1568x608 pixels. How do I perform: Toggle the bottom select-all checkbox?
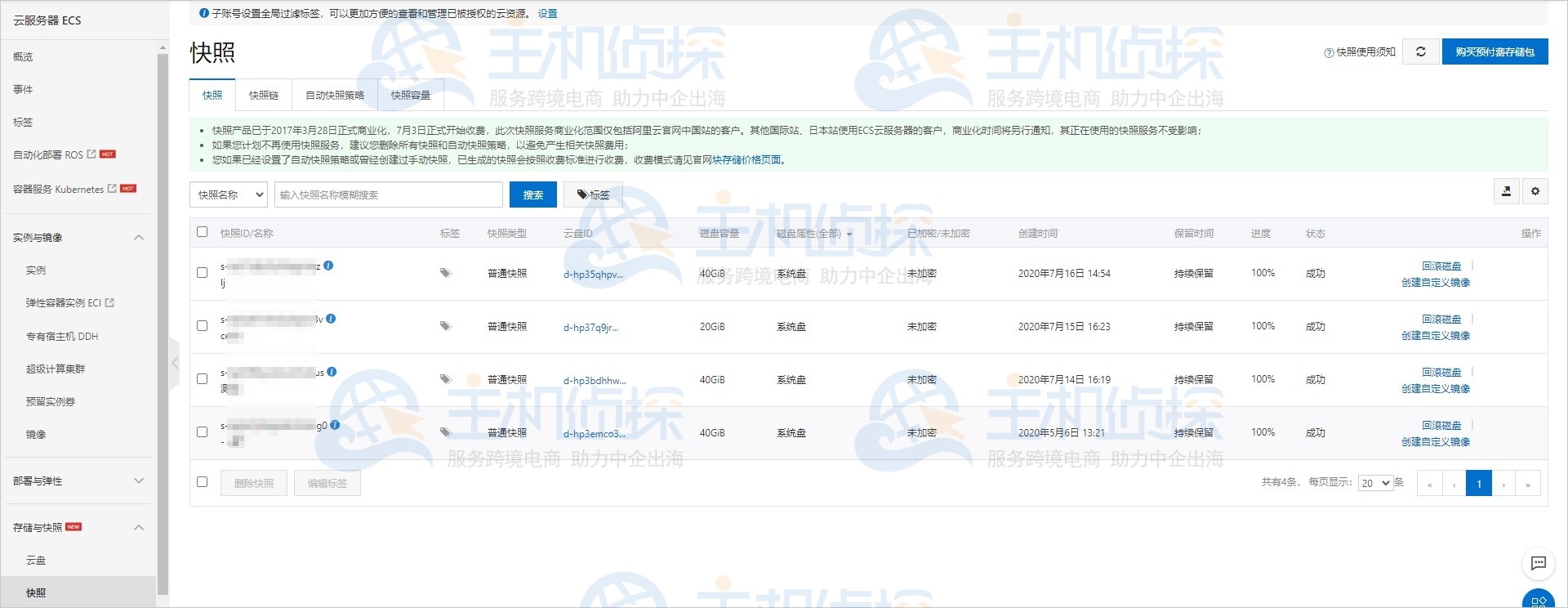(x=202, y=482)
